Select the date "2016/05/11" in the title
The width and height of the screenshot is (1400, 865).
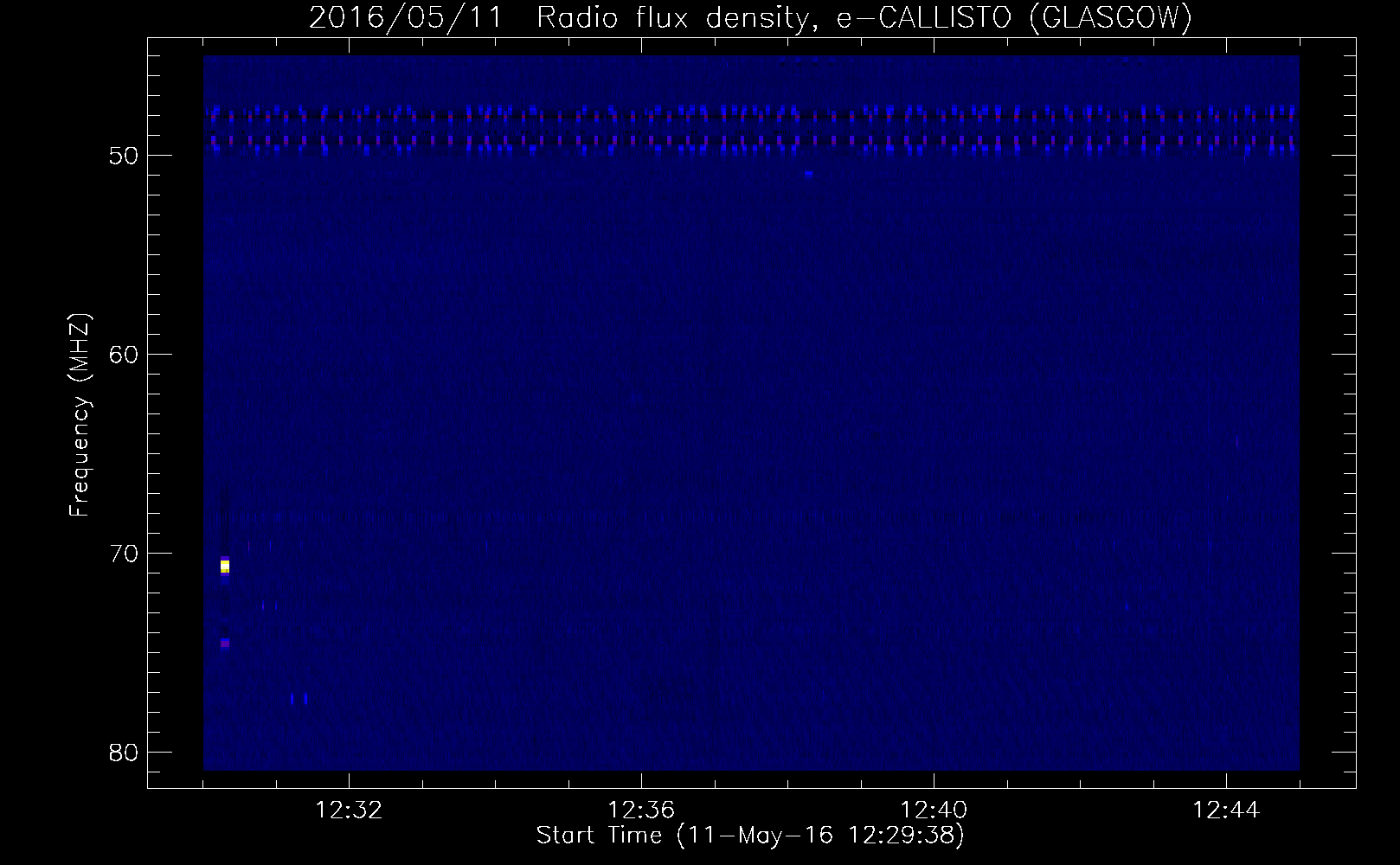click(x=405, y=17)
